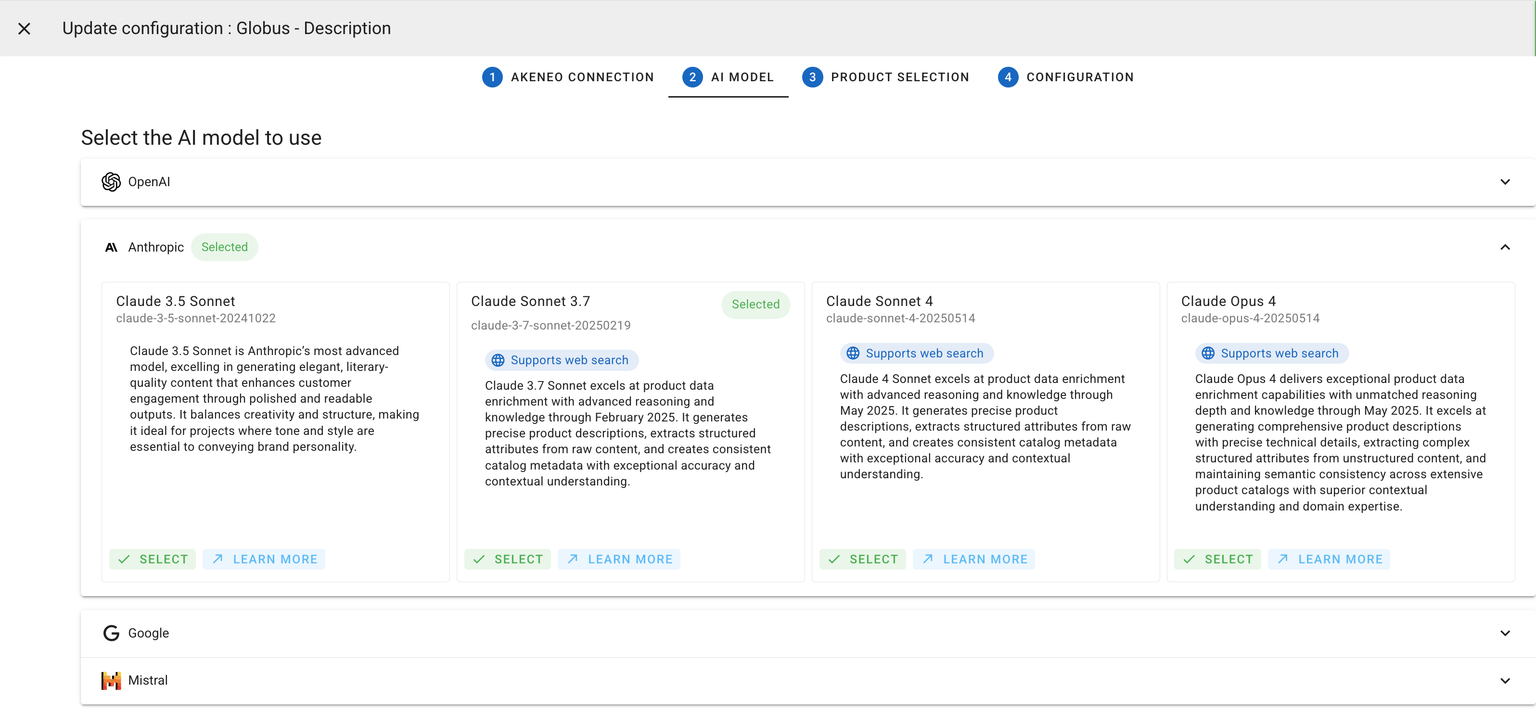The image size is (1536, 712).
Task: Click Supports web search chip on Opus 4
Action: [x=1272, y=353]
